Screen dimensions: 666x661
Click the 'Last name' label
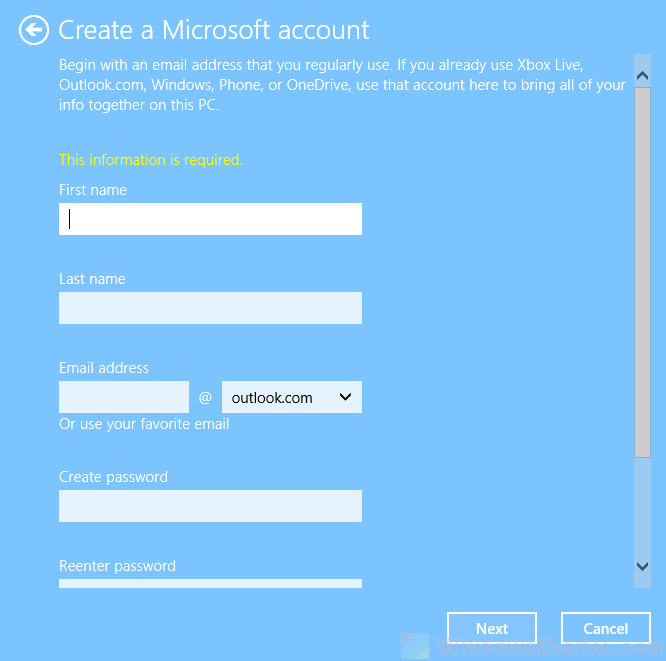coord(92,279)
